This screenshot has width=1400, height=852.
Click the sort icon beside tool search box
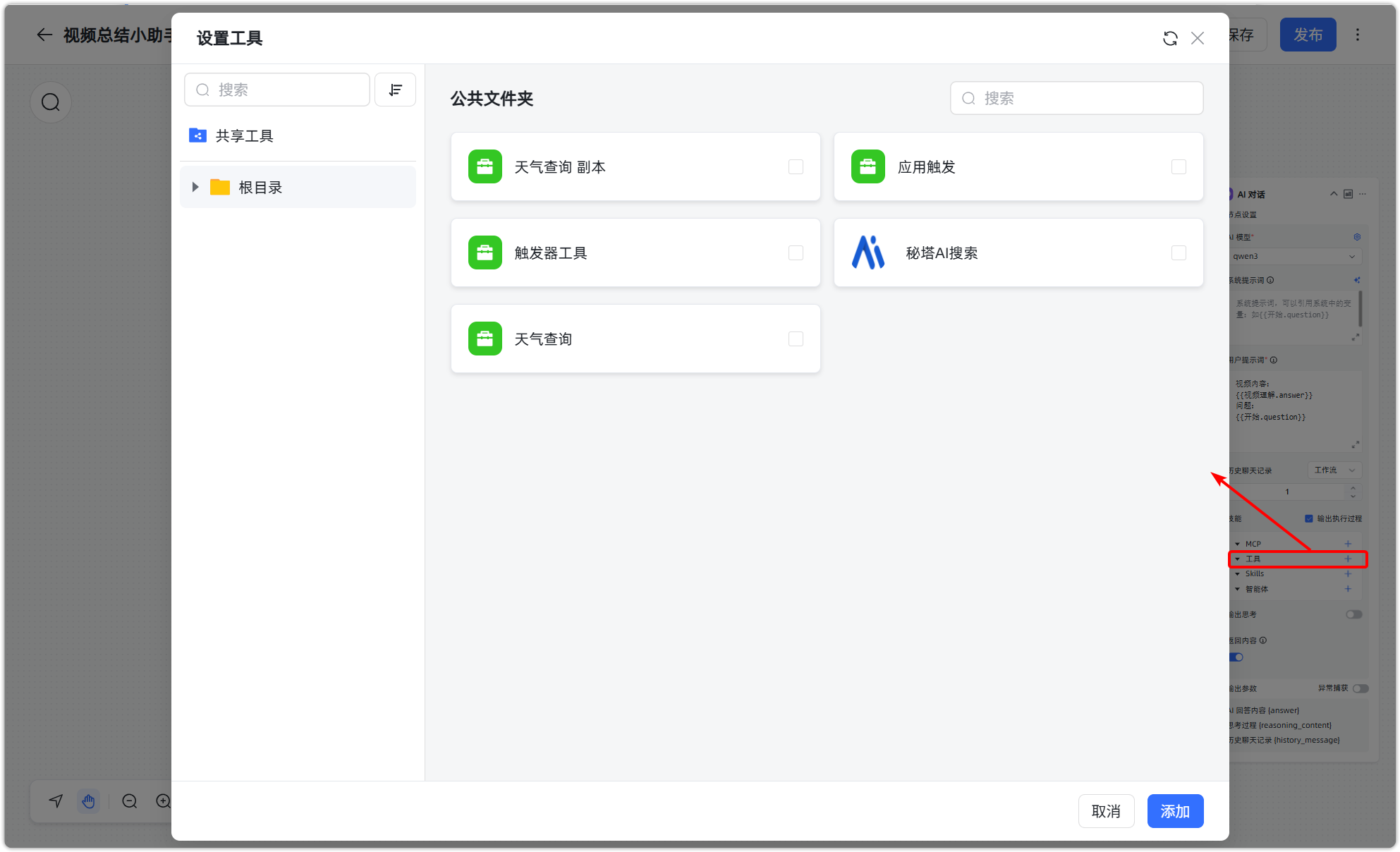pyautogui.click(x=395, y=90)
